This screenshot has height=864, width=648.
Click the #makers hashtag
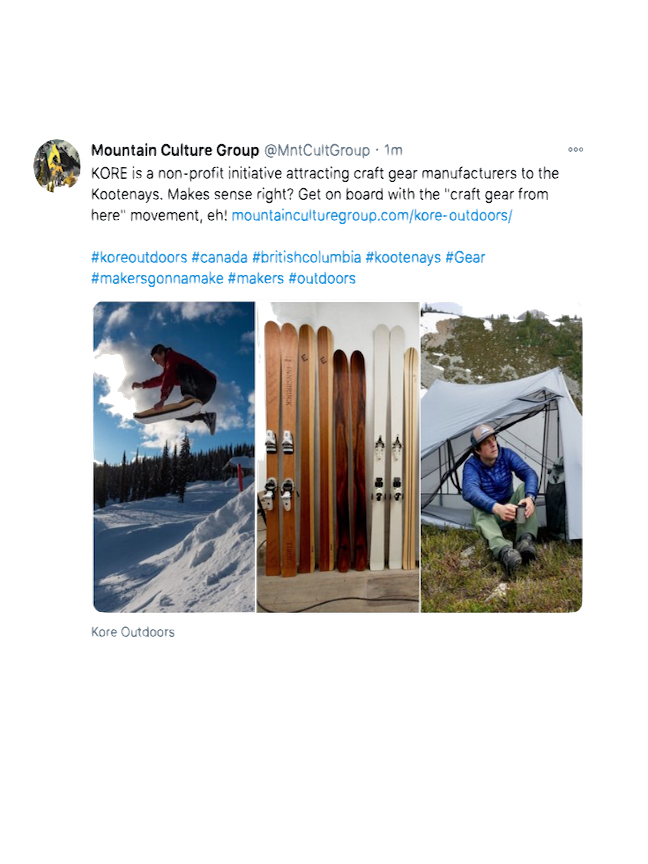coord(256,278)
